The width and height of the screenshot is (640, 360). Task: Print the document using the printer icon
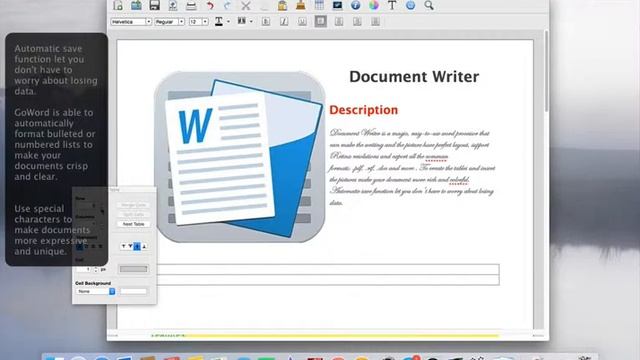tap(191, 5)
